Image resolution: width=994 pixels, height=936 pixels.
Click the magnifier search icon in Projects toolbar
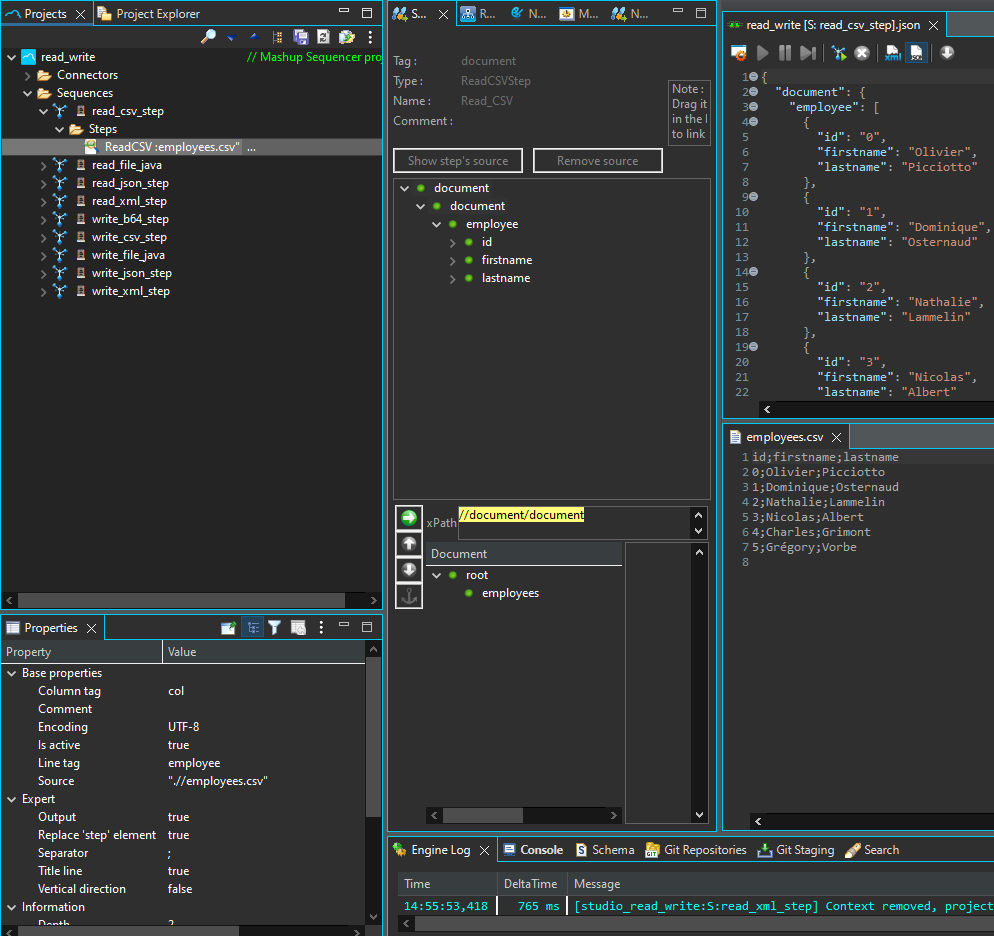tap(208, 37)
